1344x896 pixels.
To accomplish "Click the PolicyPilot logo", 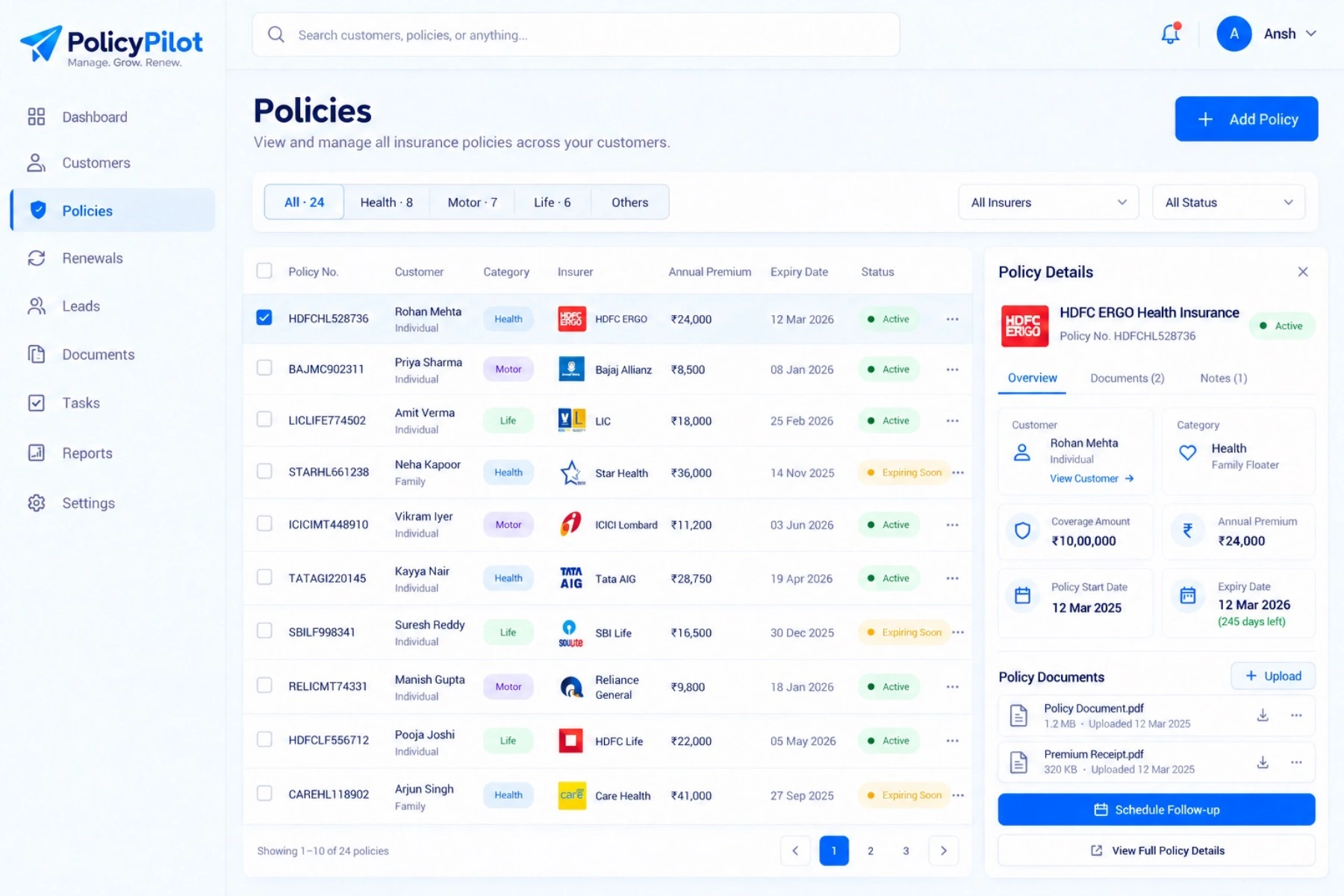I will (111, 46).
